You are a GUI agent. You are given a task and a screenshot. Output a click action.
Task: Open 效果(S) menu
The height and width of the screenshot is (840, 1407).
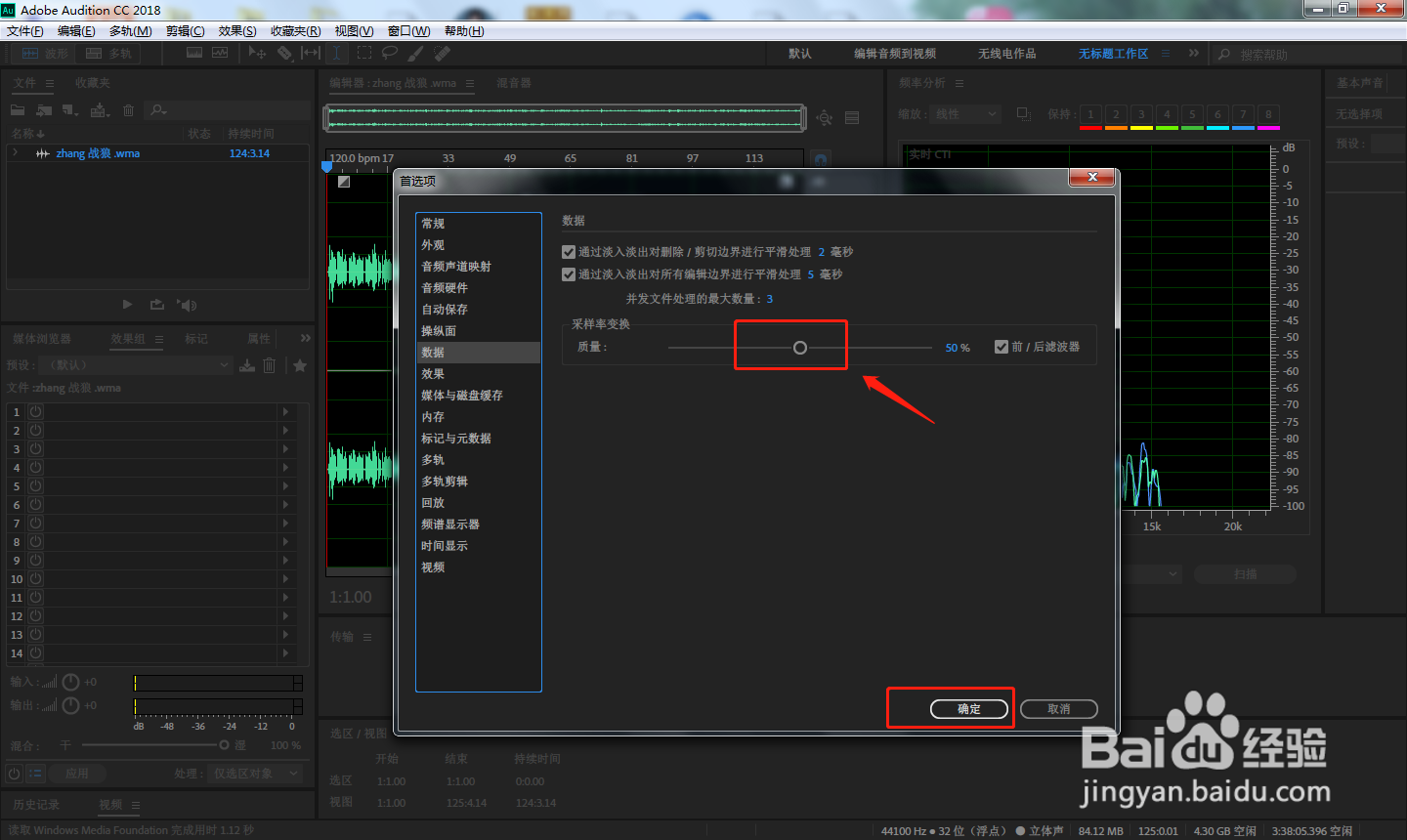[237, 31]
